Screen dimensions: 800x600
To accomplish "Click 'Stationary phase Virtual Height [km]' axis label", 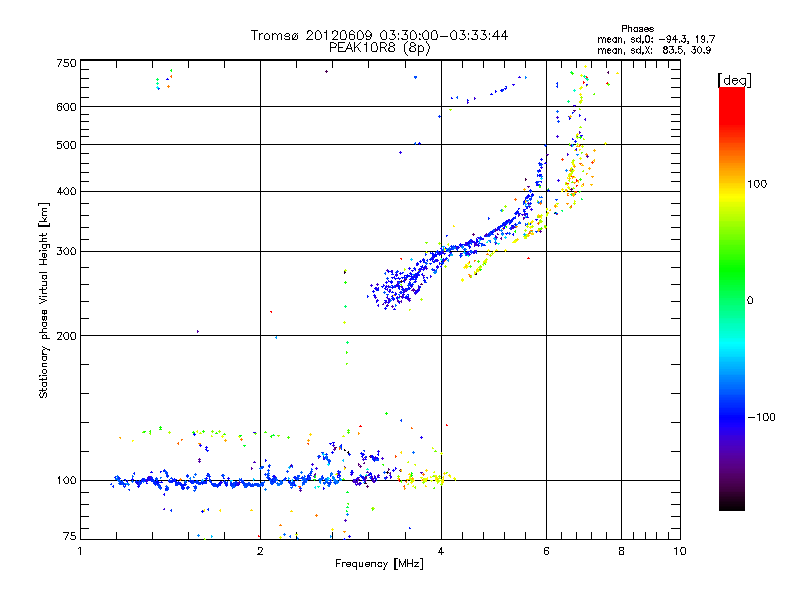I will (43, 301).
